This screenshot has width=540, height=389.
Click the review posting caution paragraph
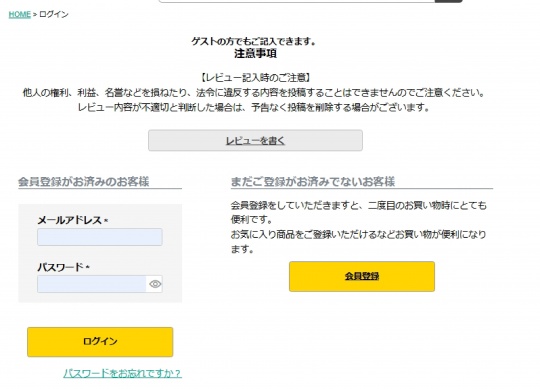(x=254, y=100)
